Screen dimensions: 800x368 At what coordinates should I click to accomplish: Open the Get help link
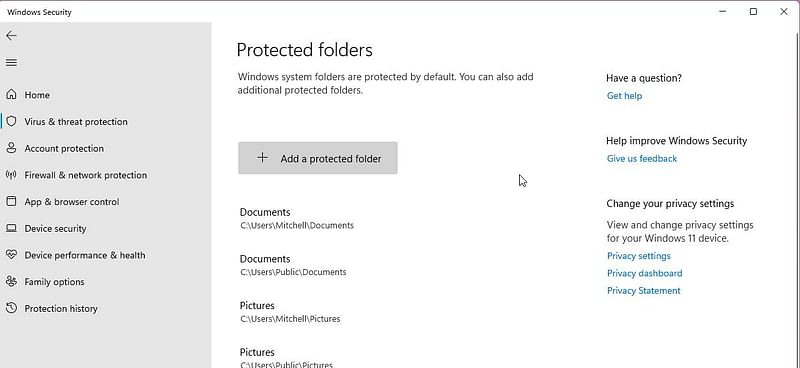pyautogui.click(x=624, y=96)
